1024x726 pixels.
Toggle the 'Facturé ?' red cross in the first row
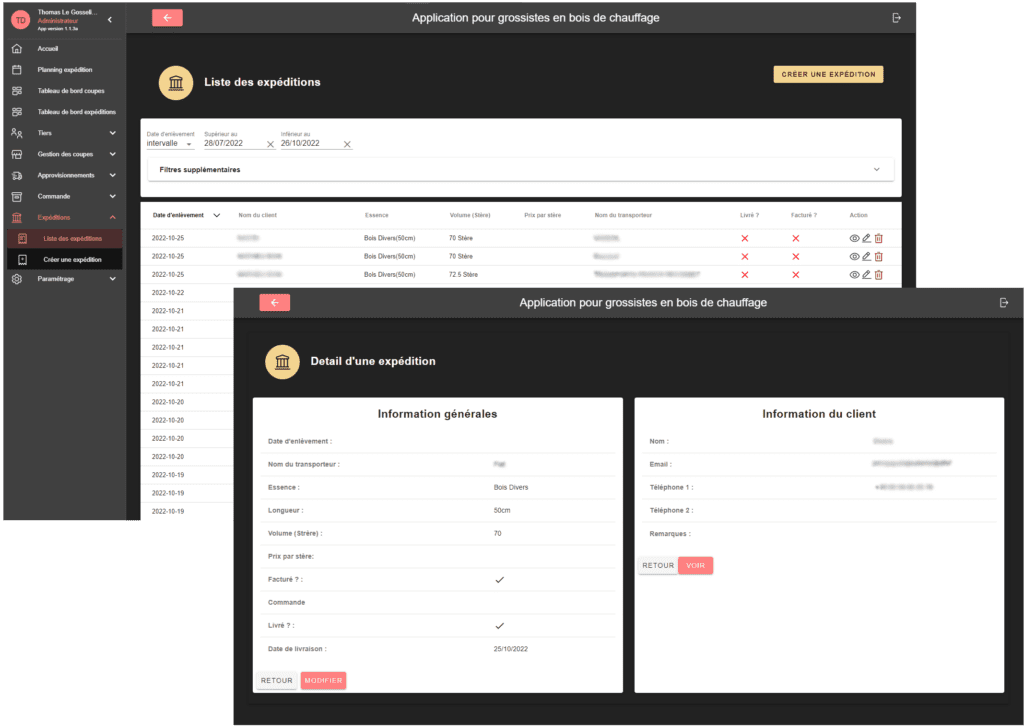tap(796, 238)
